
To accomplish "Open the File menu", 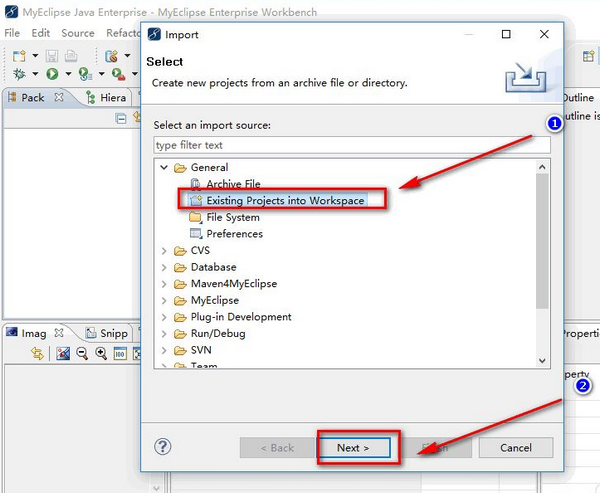I will tap(12, 33).
